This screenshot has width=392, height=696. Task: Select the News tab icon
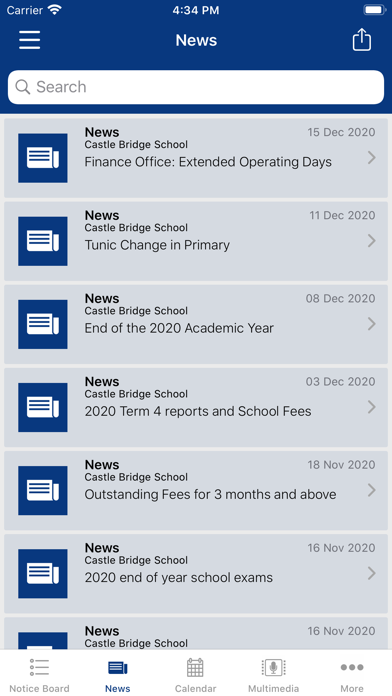[x=118, y=668]
